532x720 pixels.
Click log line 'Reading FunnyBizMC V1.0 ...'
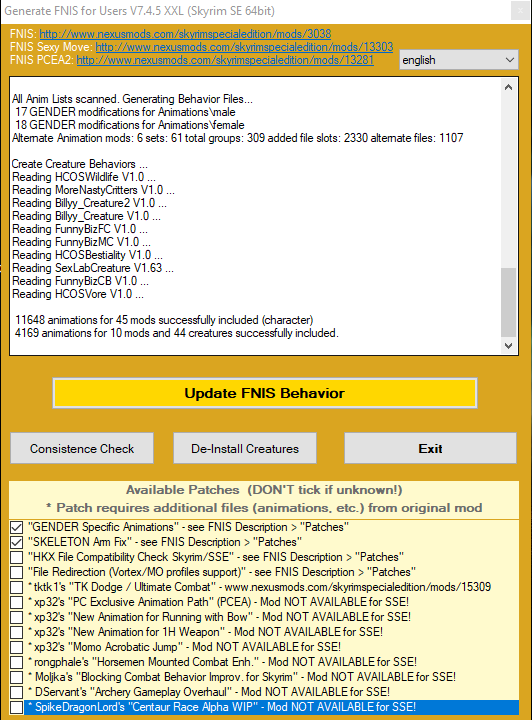point(81,242)
